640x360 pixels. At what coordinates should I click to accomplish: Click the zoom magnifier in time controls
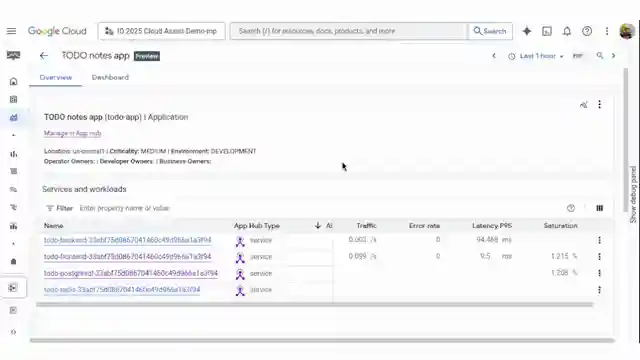tap(600, 56)
